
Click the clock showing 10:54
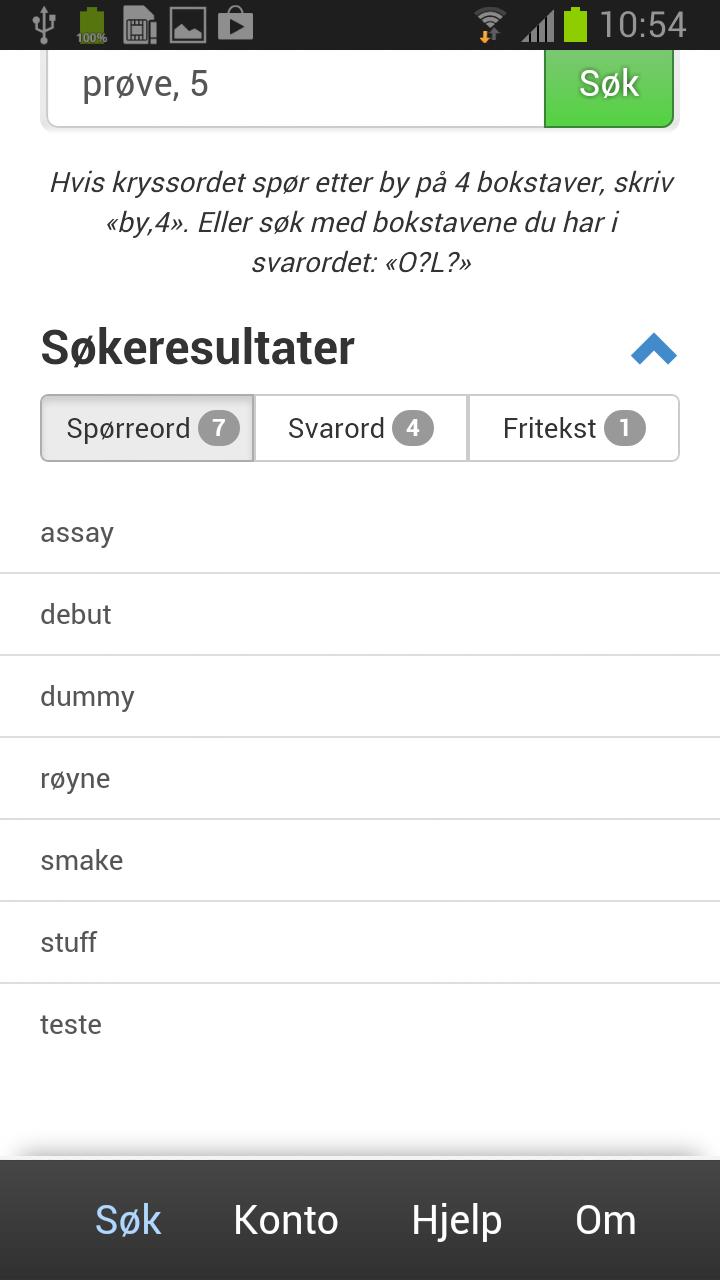point(645,22)
